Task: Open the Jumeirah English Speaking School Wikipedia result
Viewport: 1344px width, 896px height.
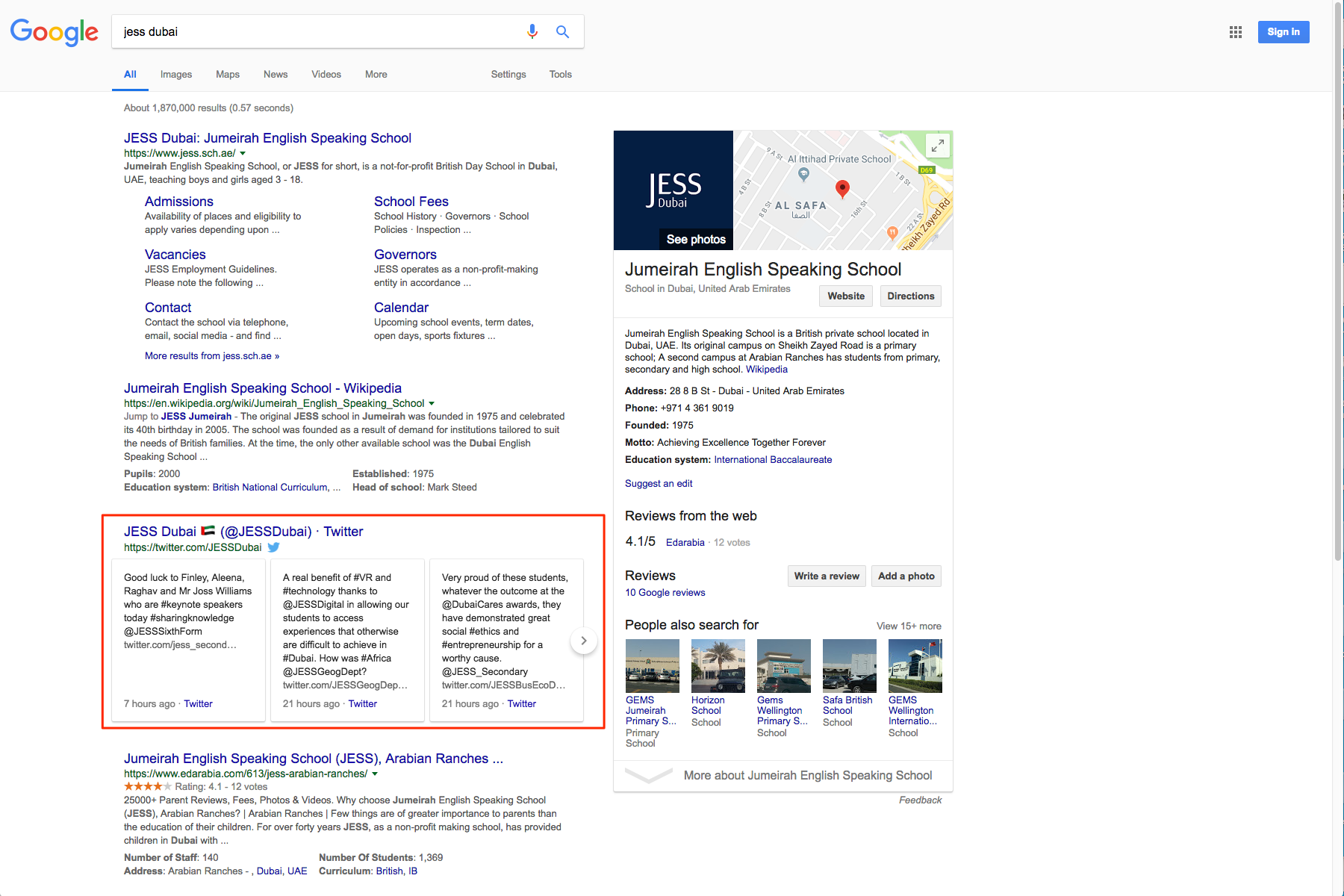Action: click(x=263, y=388)
